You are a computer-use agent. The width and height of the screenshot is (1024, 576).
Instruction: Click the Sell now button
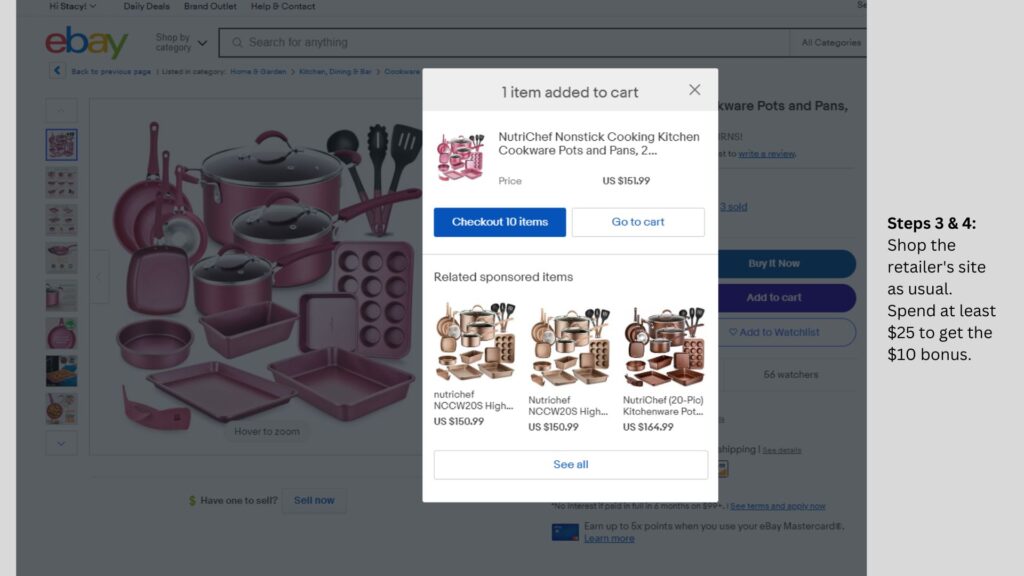click(314, 500)
